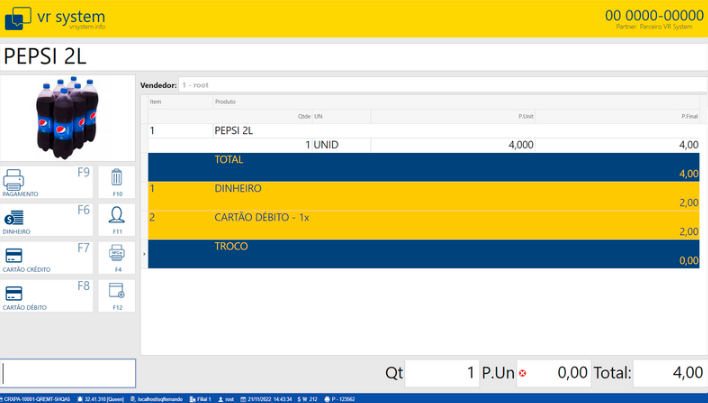Image resolution: width=708 pixels, height=403 pixels.
Task: Click the F12 window-plus icon
Action: pyautogui.click(x=117, y=292)
